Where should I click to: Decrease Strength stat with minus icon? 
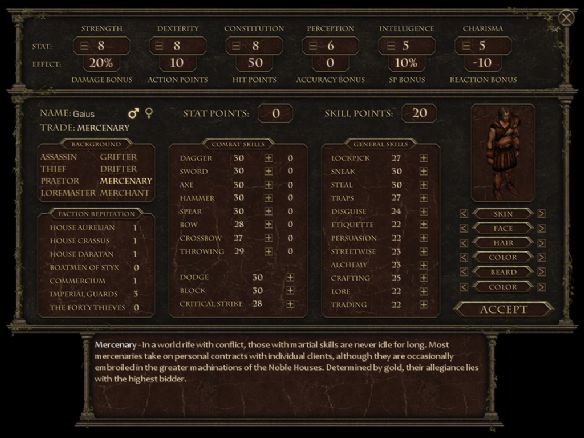tap(85, 46)
